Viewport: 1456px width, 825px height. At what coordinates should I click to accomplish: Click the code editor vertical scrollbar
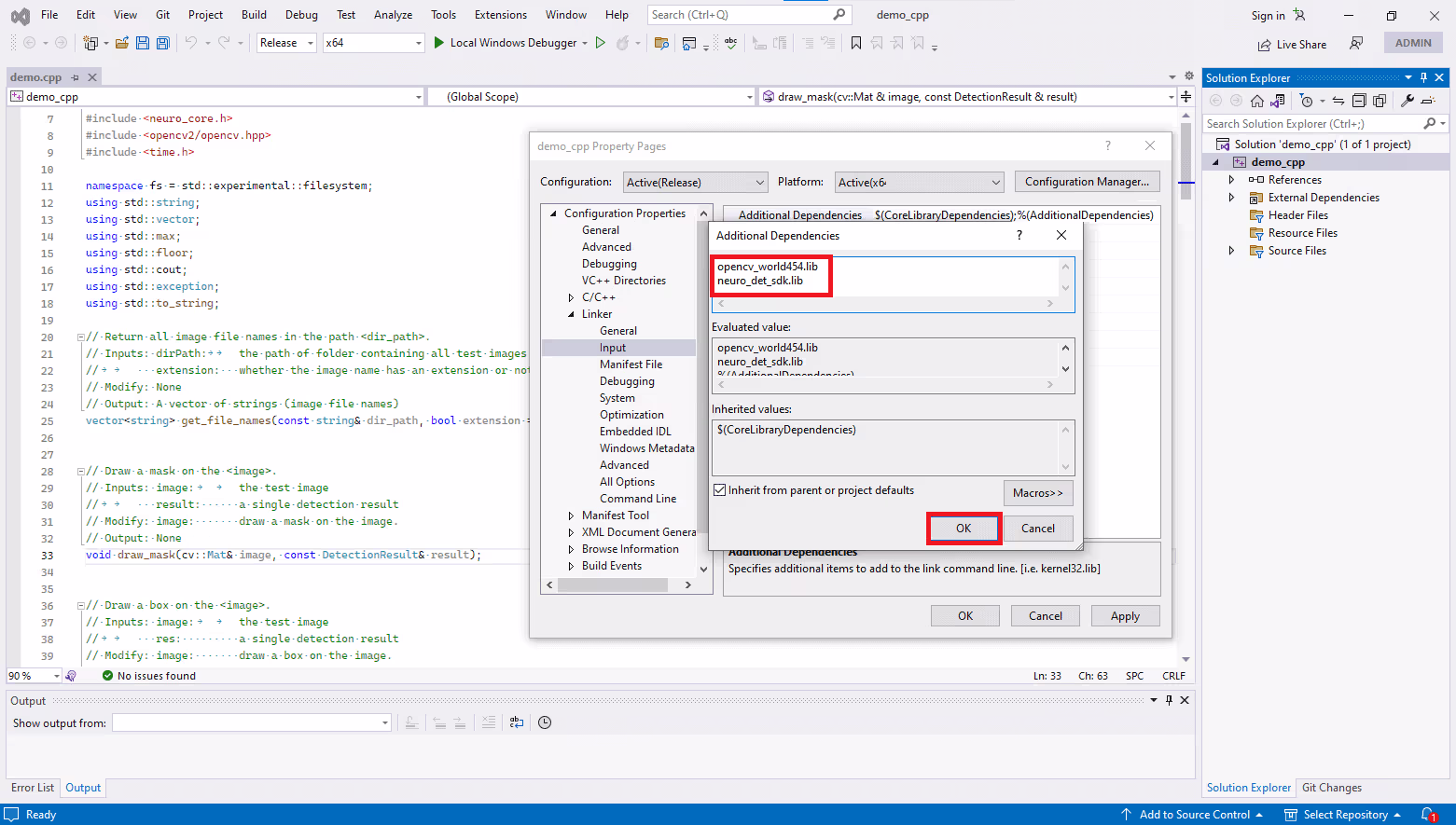pos(1186,387)
